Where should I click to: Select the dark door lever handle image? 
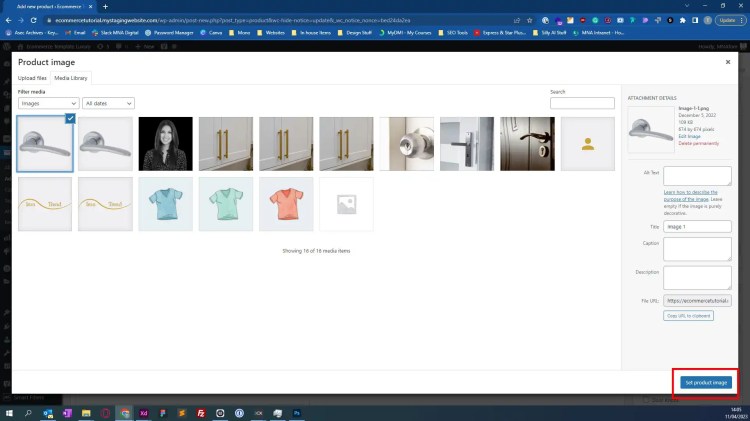click(528, 144)
